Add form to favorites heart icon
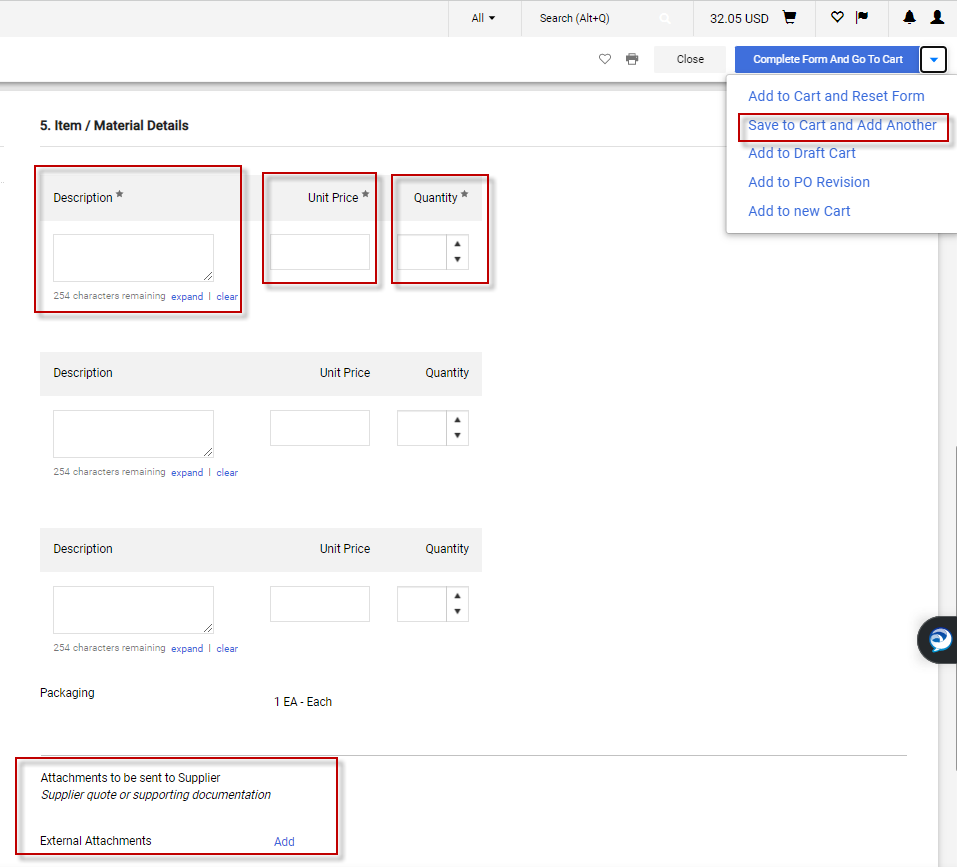Screen dimensions: 957x867 click(605, 59)
